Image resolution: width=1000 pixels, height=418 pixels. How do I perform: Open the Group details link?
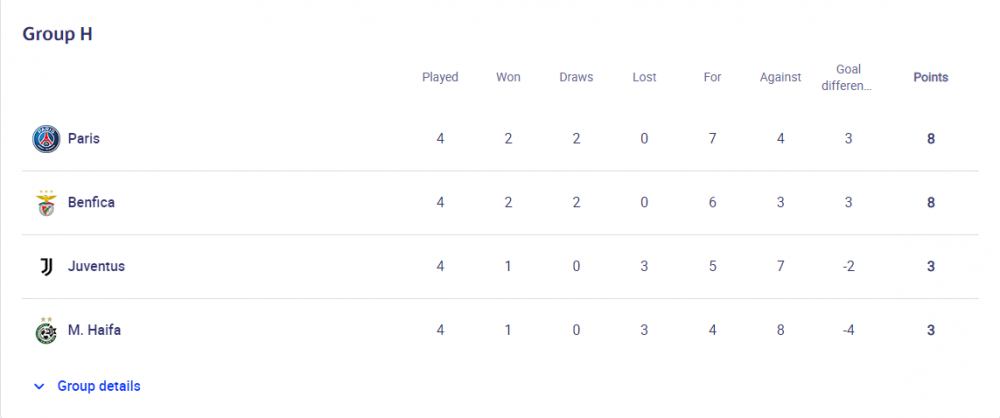tap(99, 386)
